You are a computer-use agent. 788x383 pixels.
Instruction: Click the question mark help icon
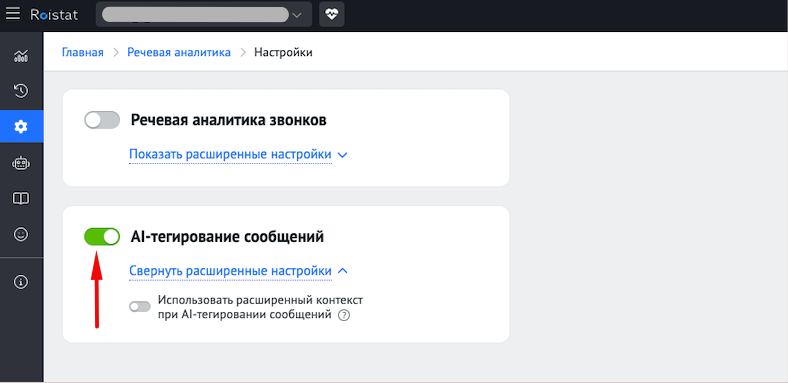click(x=344, y=316)
